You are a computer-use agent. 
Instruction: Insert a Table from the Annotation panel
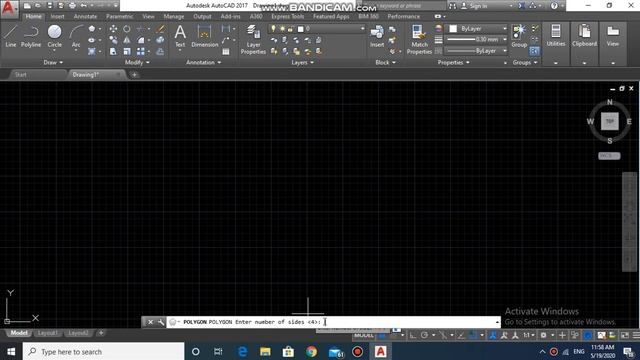226,52
